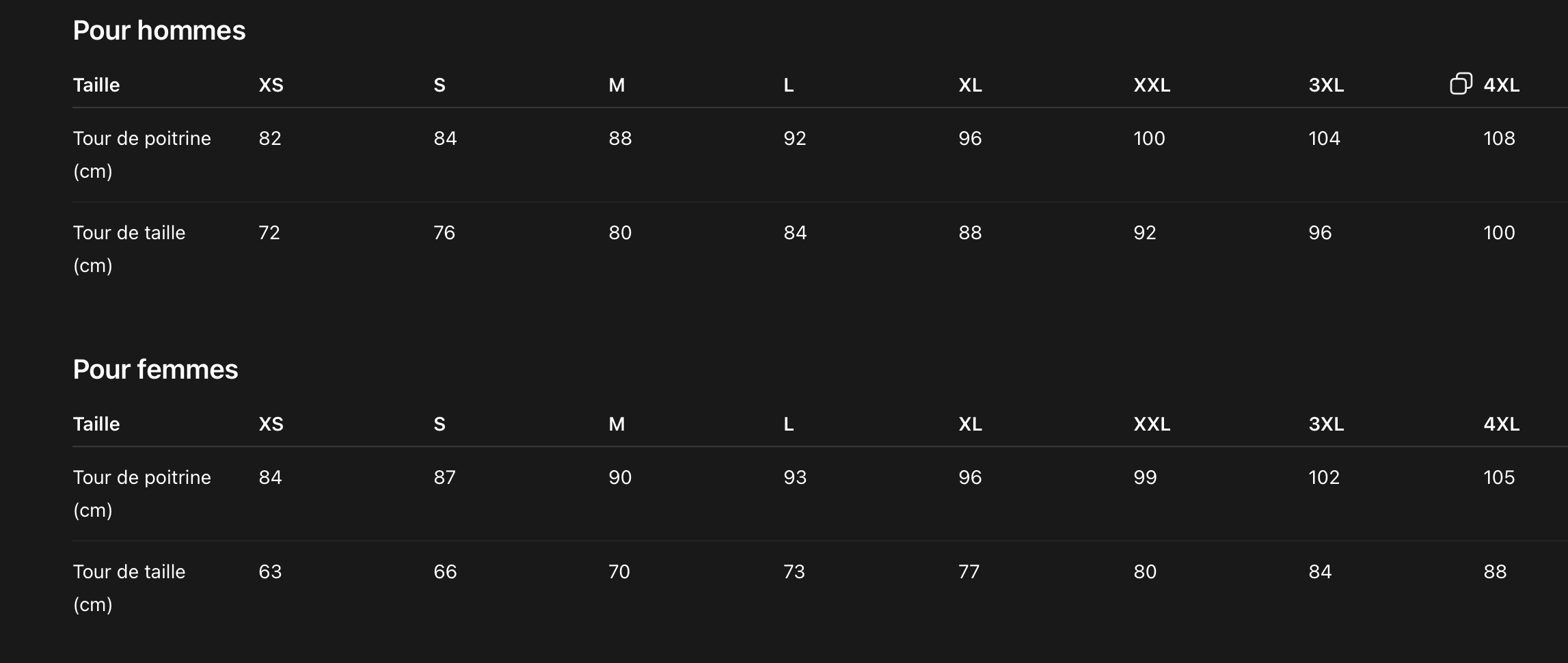The width and height of the screenshot is (1568, 663).
Task: Click the 105 value in women's chest row
Action: [1499, 478]
